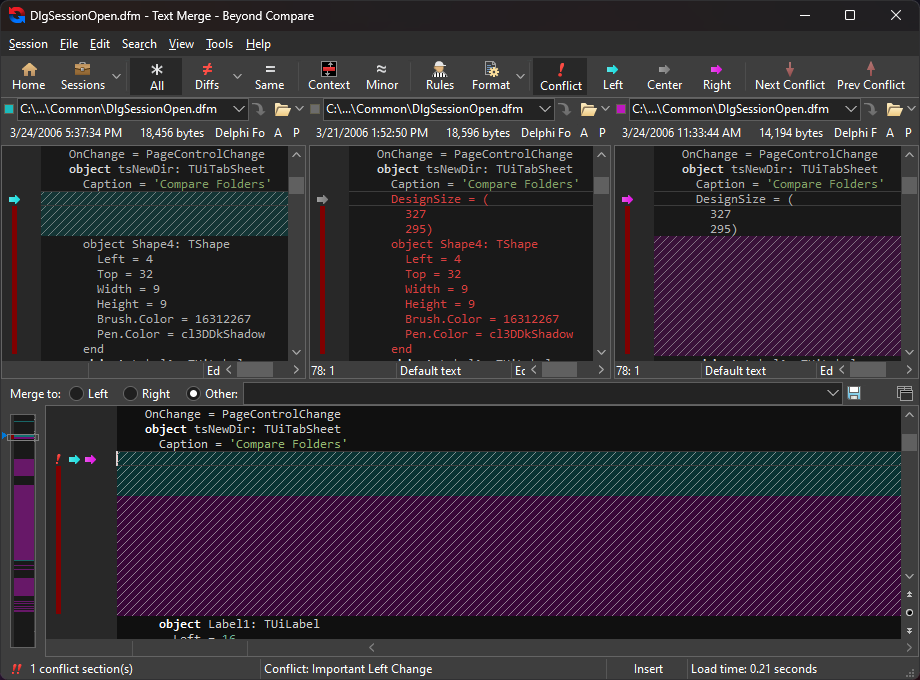Set merge target to Right

(x=130, y=394)
